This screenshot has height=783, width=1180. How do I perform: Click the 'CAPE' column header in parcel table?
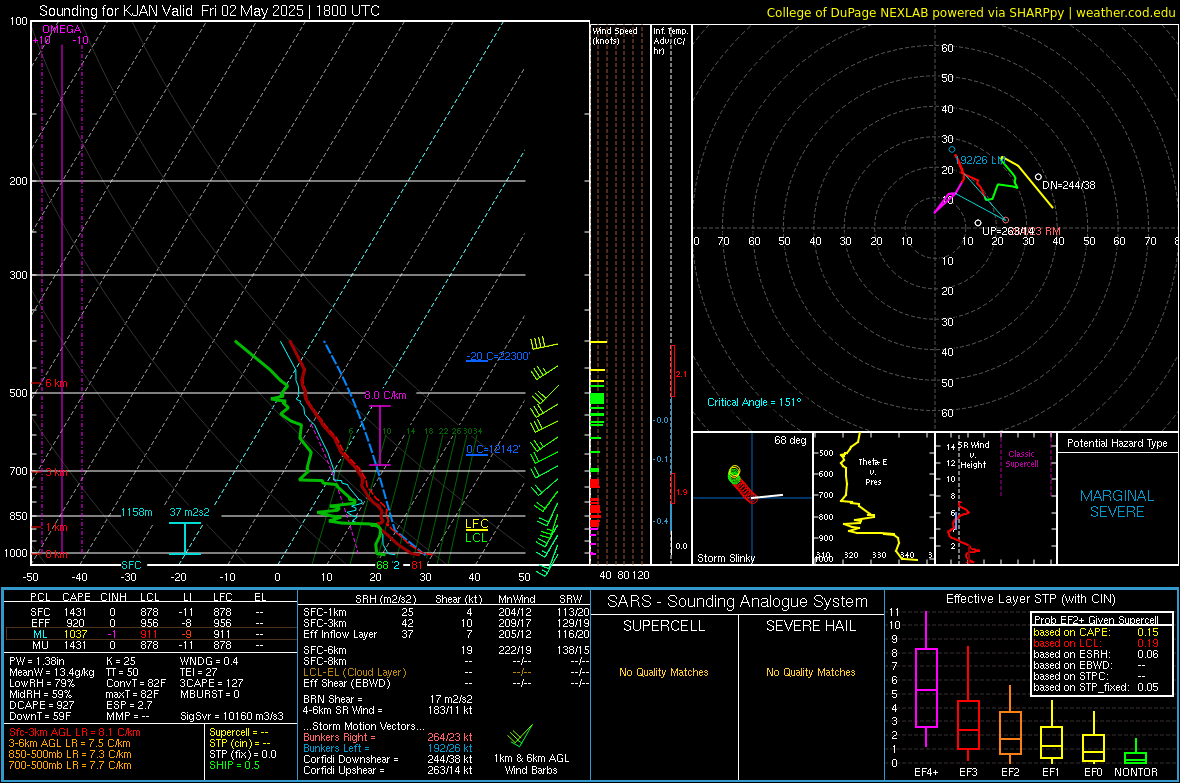coord(76,597)
